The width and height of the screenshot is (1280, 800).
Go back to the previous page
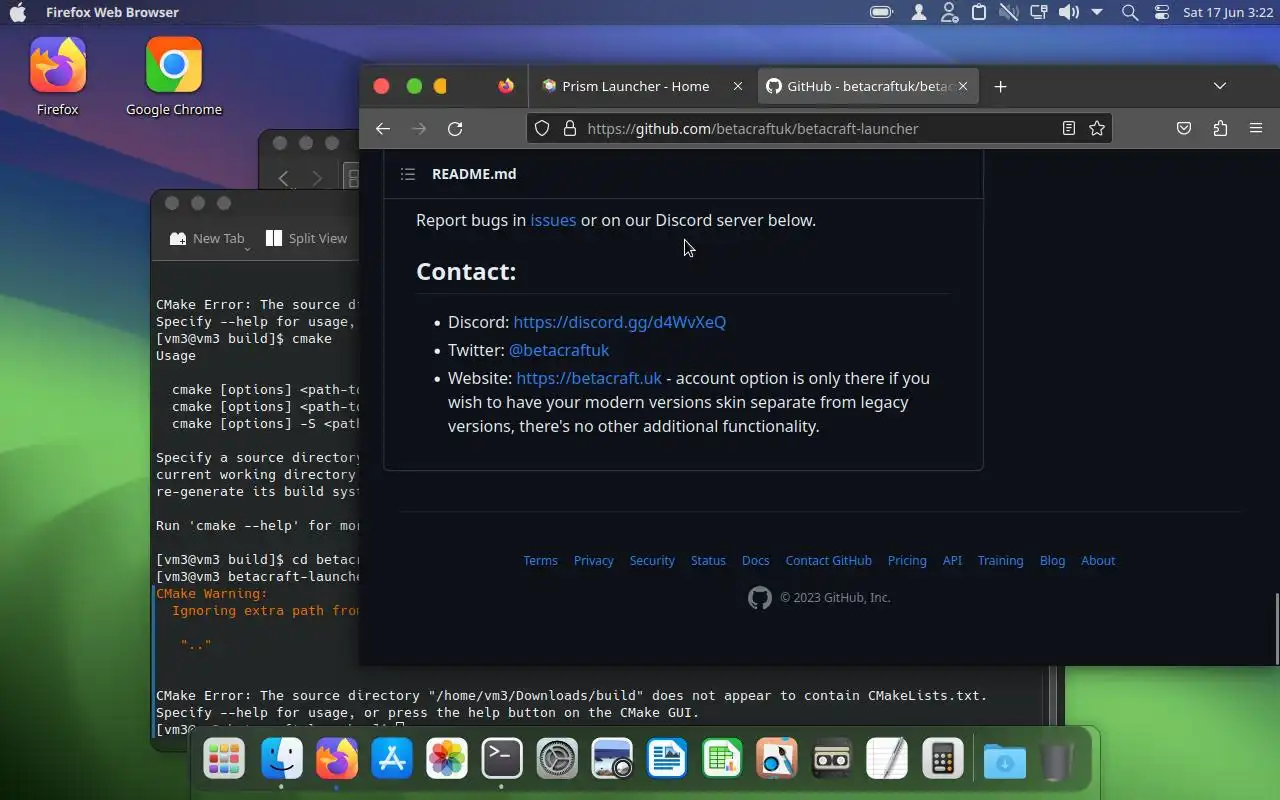pyautogui.click(x=383, y=128)
